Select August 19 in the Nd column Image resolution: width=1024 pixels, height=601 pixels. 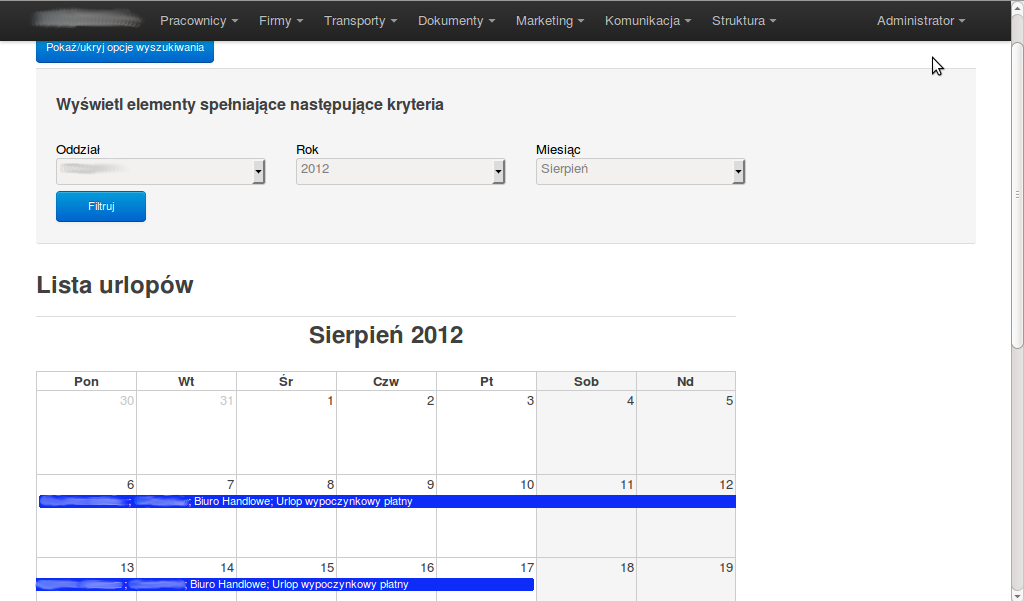pyautogui.click(x=686, y=580)
